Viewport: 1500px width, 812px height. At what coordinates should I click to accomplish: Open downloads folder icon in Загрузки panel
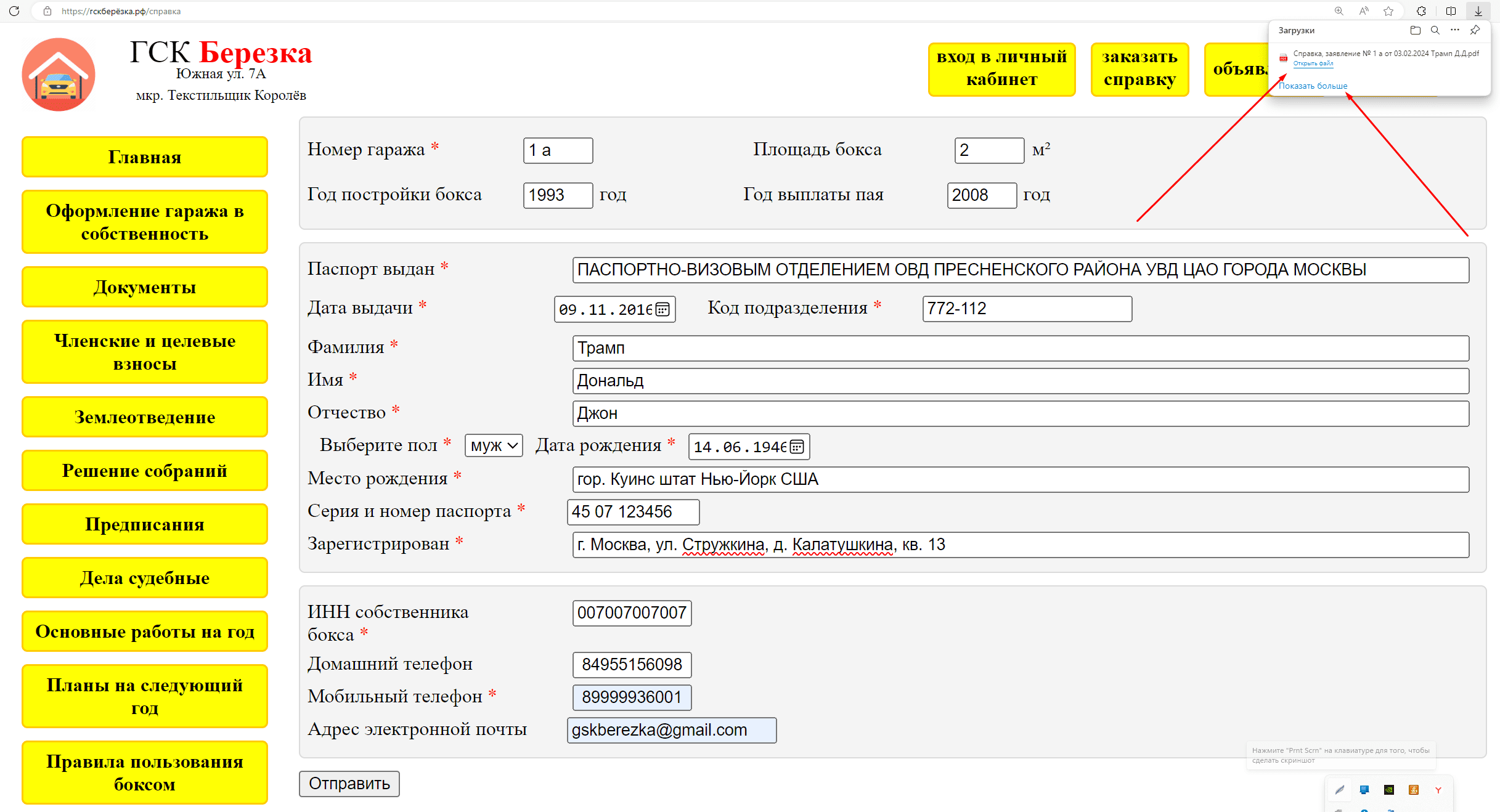click(1416, 30)
